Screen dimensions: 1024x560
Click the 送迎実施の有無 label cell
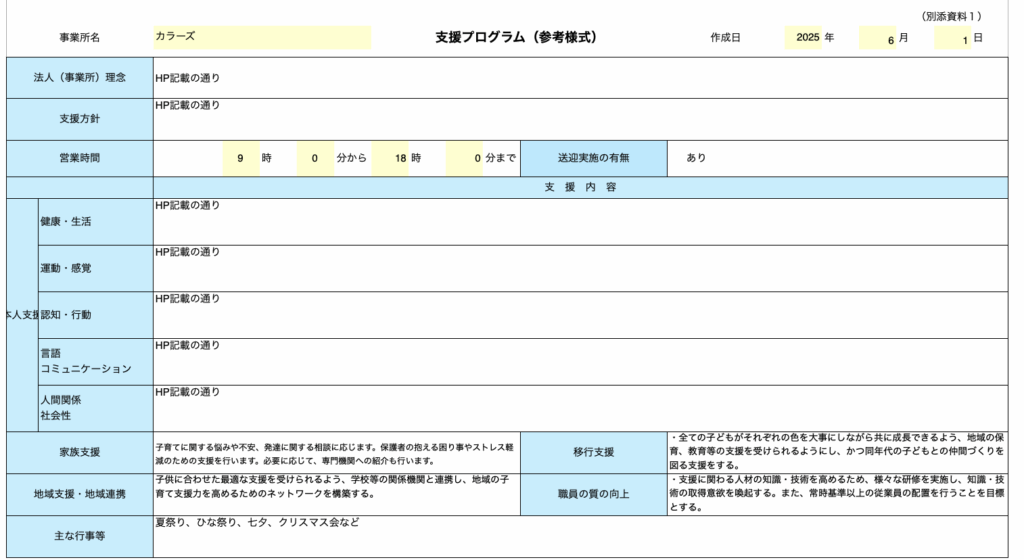pyautogui.click(x=598, y=158)
